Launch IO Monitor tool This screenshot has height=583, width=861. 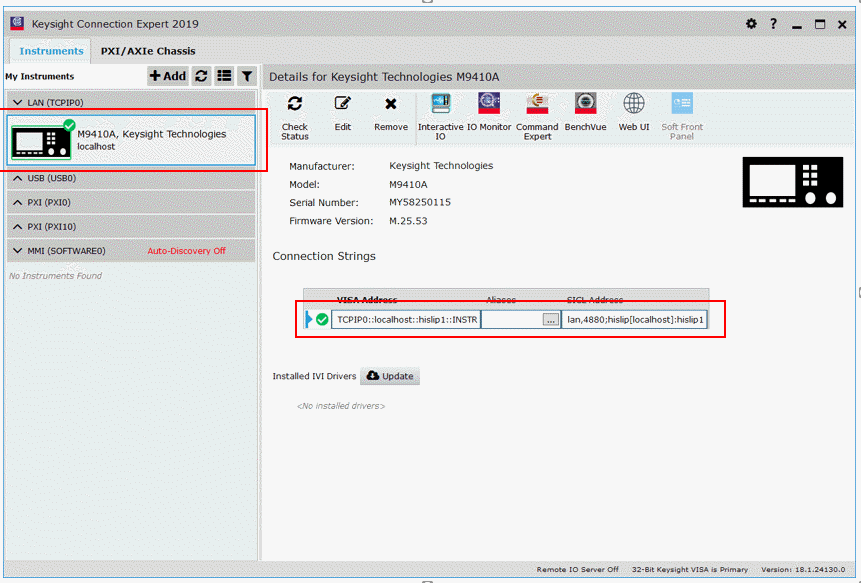pos(489,104)
